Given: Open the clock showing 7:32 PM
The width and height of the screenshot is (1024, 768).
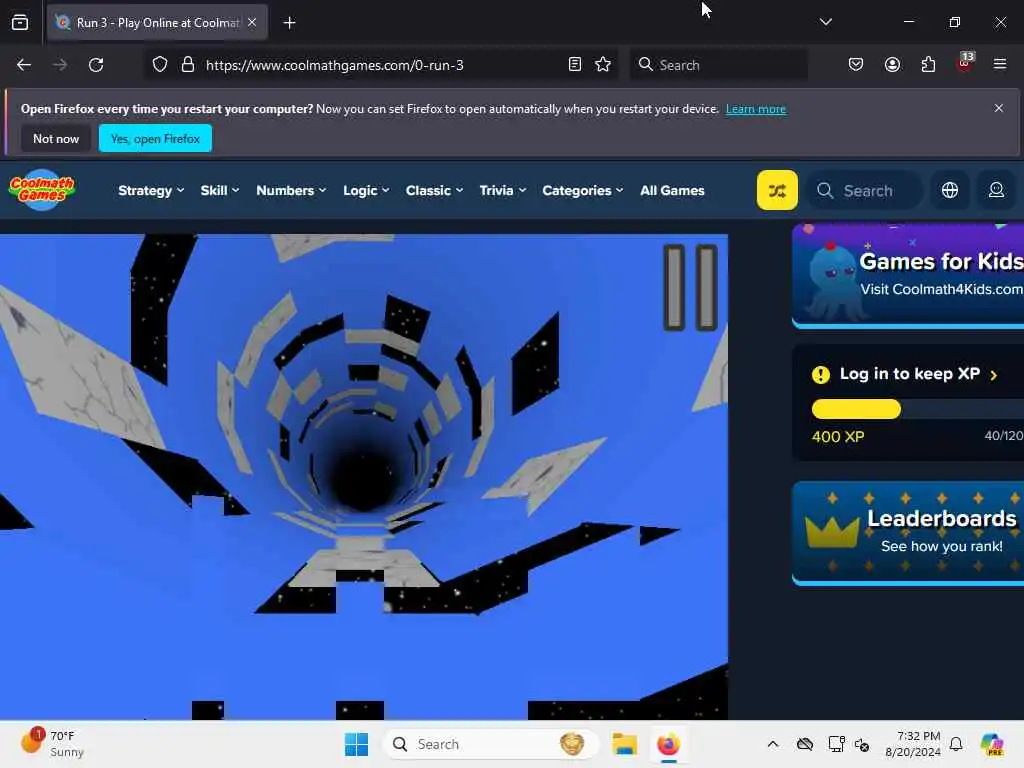Looking at the screenshot, I should click(x=912, y=744).
